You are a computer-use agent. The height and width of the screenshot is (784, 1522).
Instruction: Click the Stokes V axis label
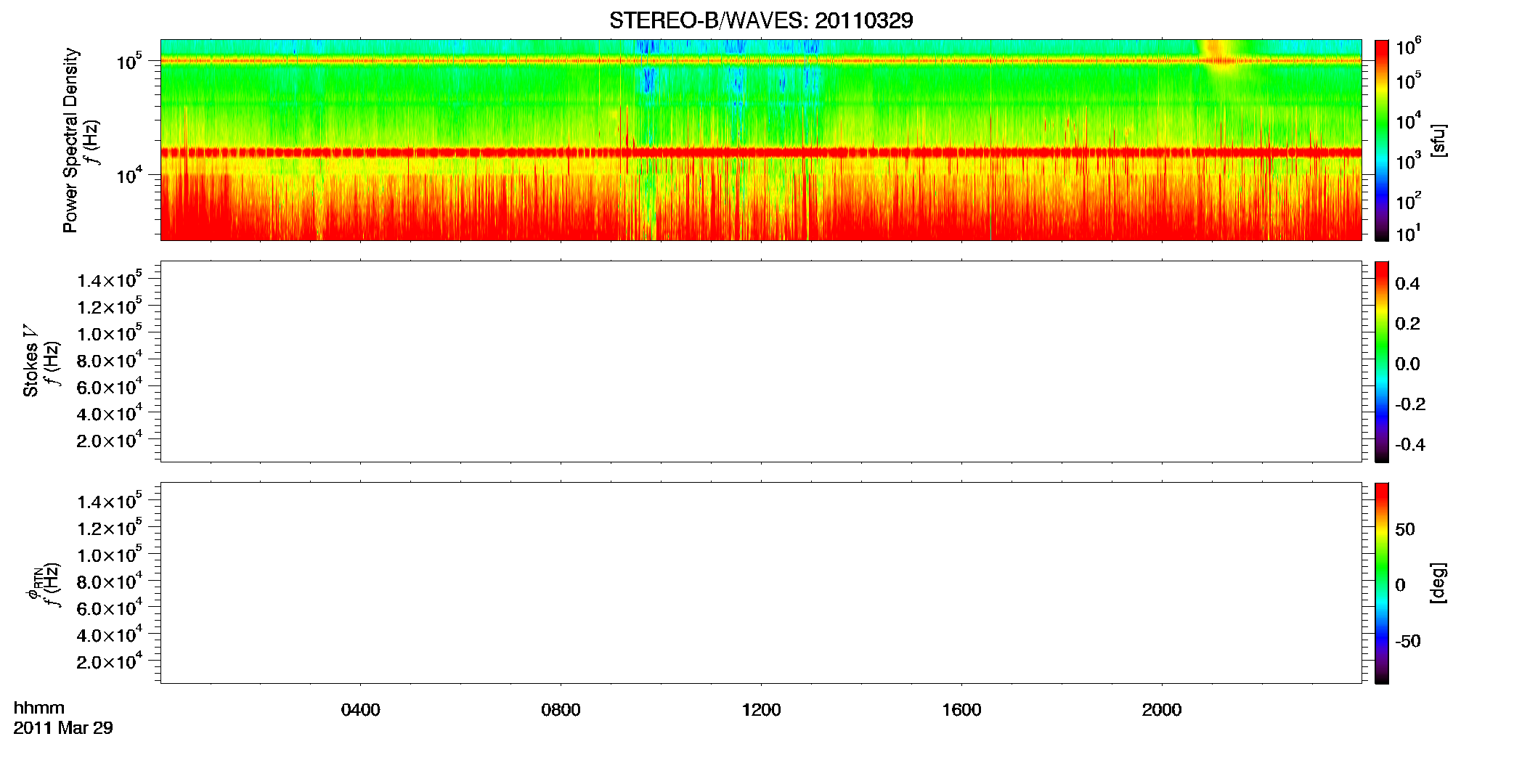pos(31,362)
